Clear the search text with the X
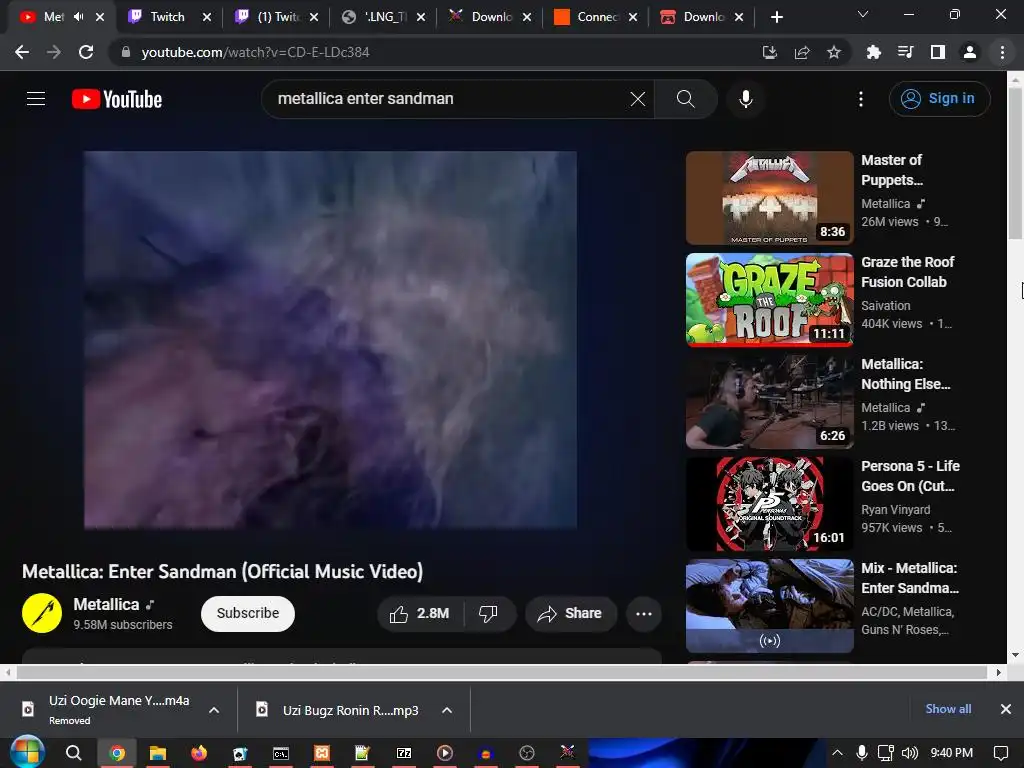The width and height of the screenshot is (1024, 768). 637,99
